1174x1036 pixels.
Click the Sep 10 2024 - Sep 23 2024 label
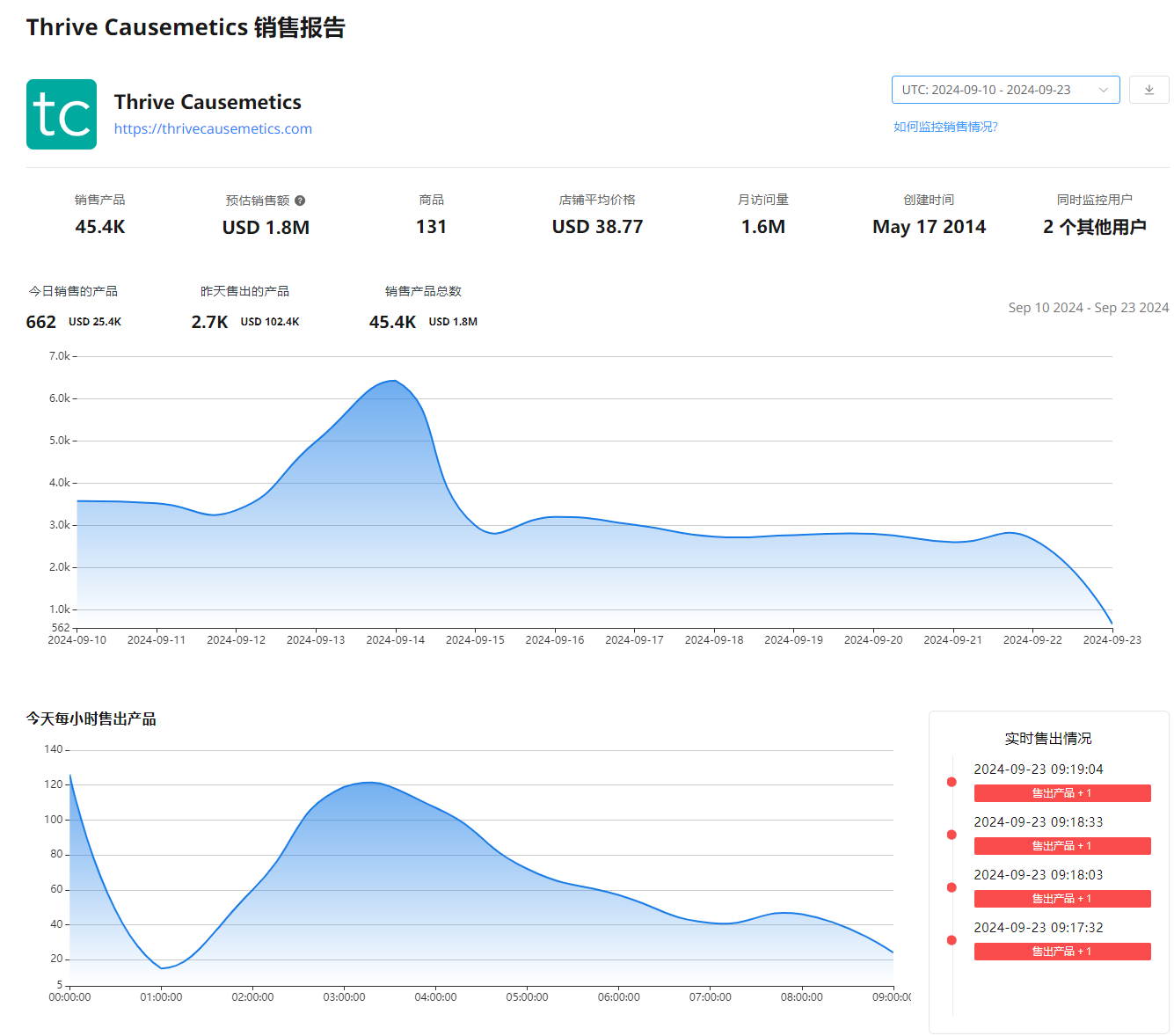click(x=1089, y=308)
